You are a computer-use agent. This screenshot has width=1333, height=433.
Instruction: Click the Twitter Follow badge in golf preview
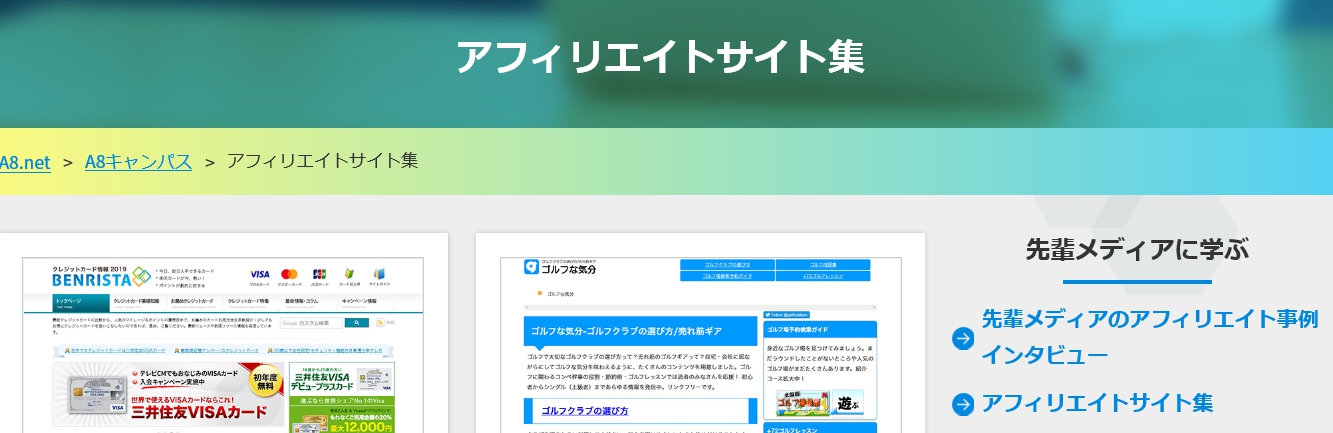[x=785, y=314]
